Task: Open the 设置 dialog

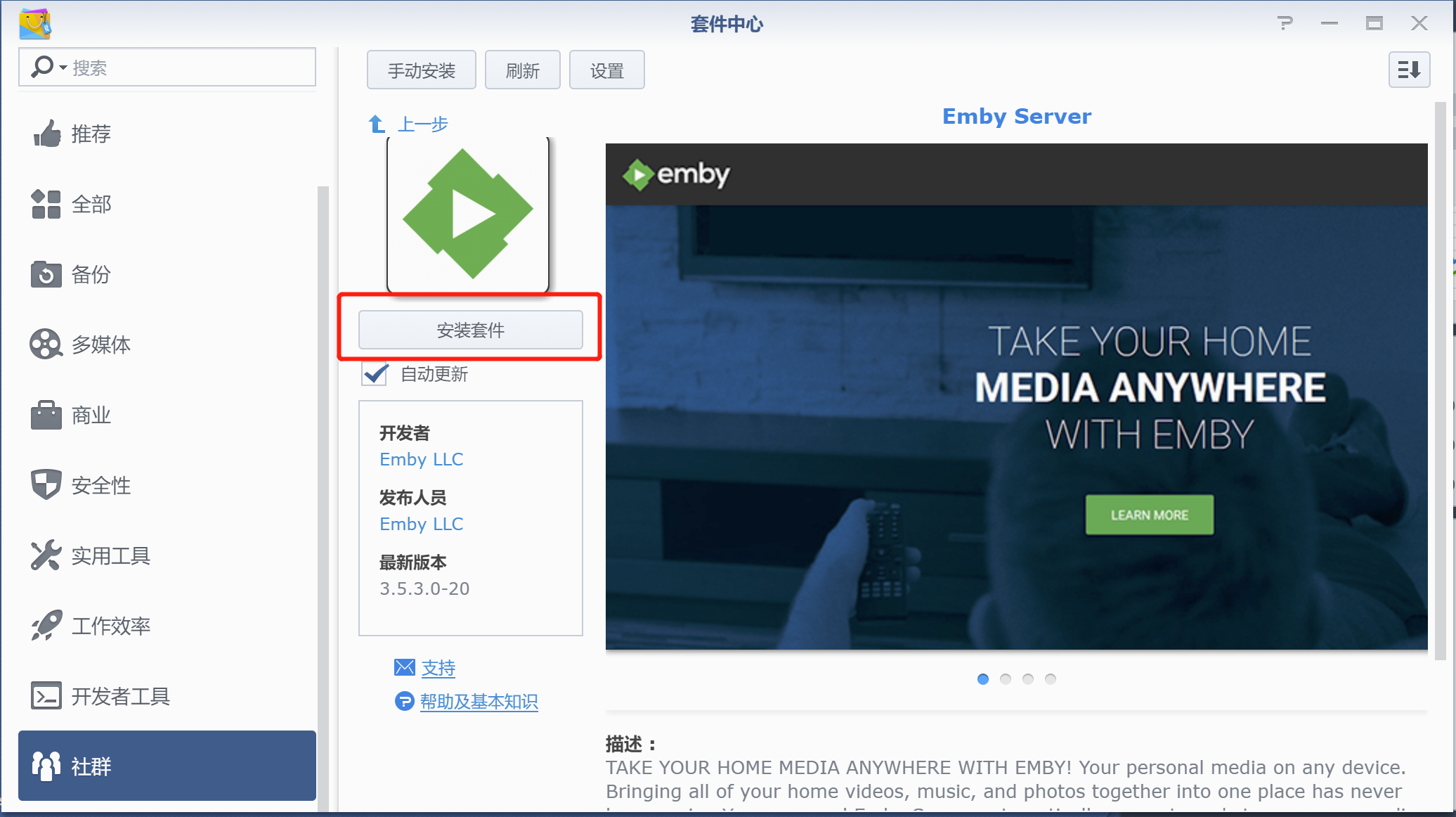Action: pos(606,70)
